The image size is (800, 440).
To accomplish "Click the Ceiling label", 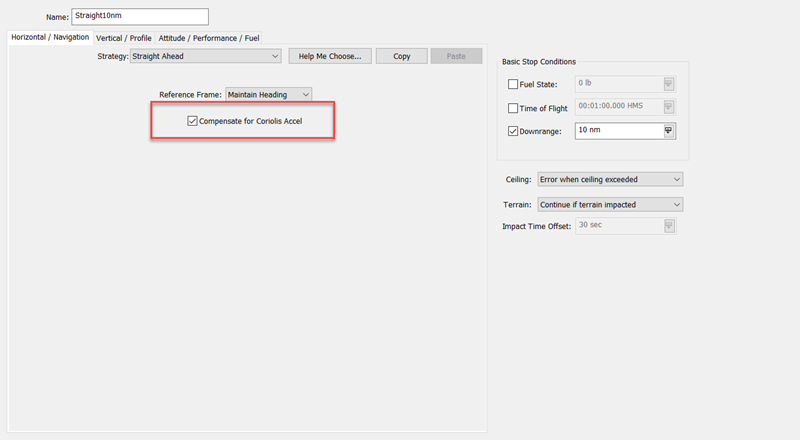I will [518, 179].
